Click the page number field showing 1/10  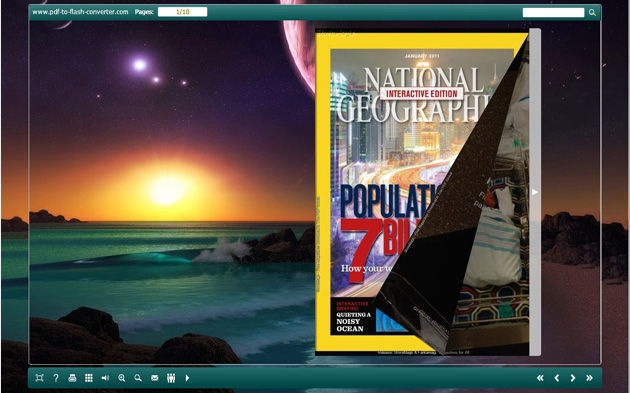point(182,12)
